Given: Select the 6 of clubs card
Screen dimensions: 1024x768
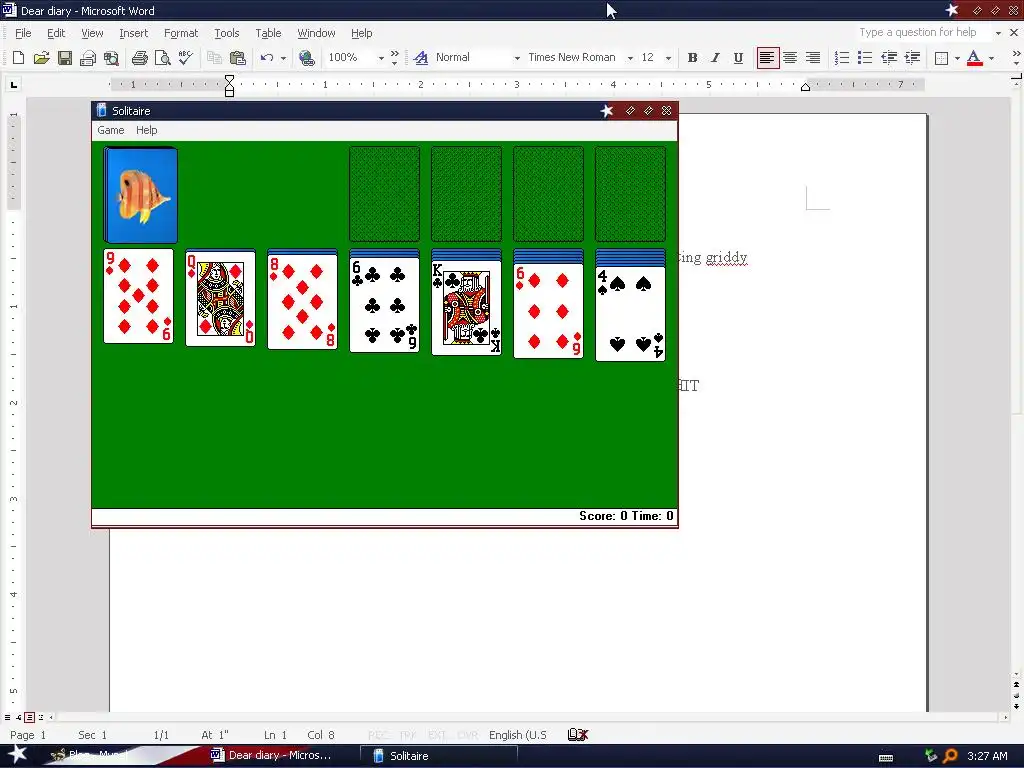Looking at the screenshot, I should pos(385,305).
